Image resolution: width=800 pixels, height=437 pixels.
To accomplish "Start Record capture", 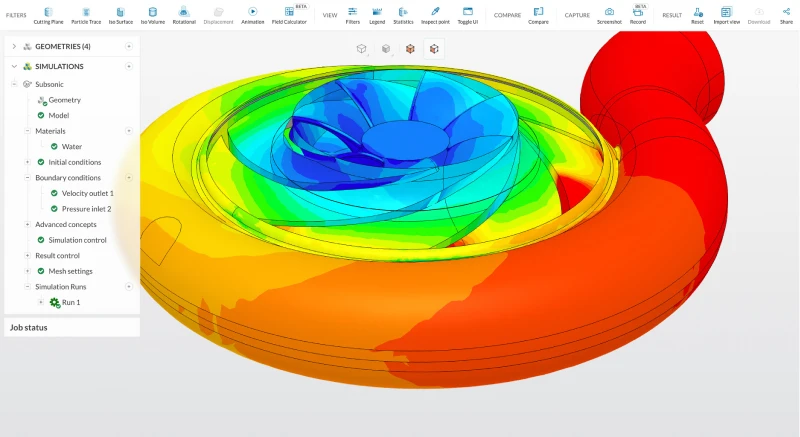I will (x=638, y=16).
